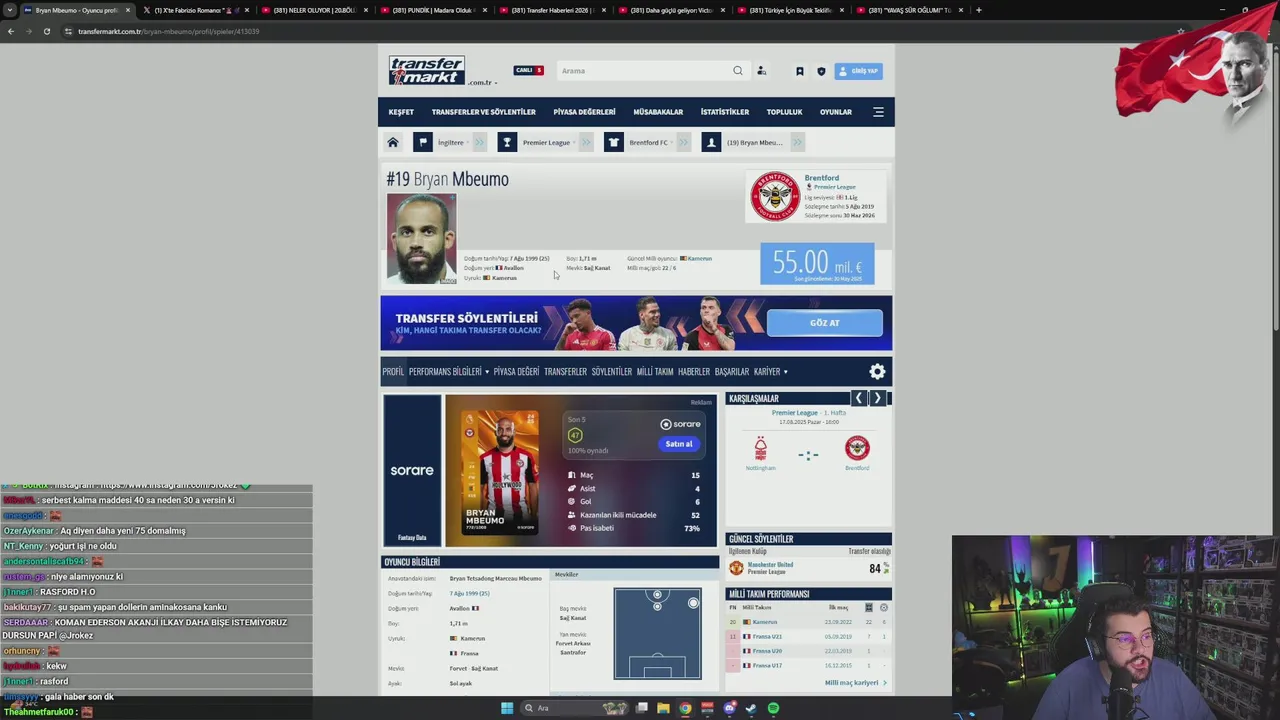Click the 55.00 mil. € market value box
This screenshot has width=1280, height=720.
(x=817, y=264)
